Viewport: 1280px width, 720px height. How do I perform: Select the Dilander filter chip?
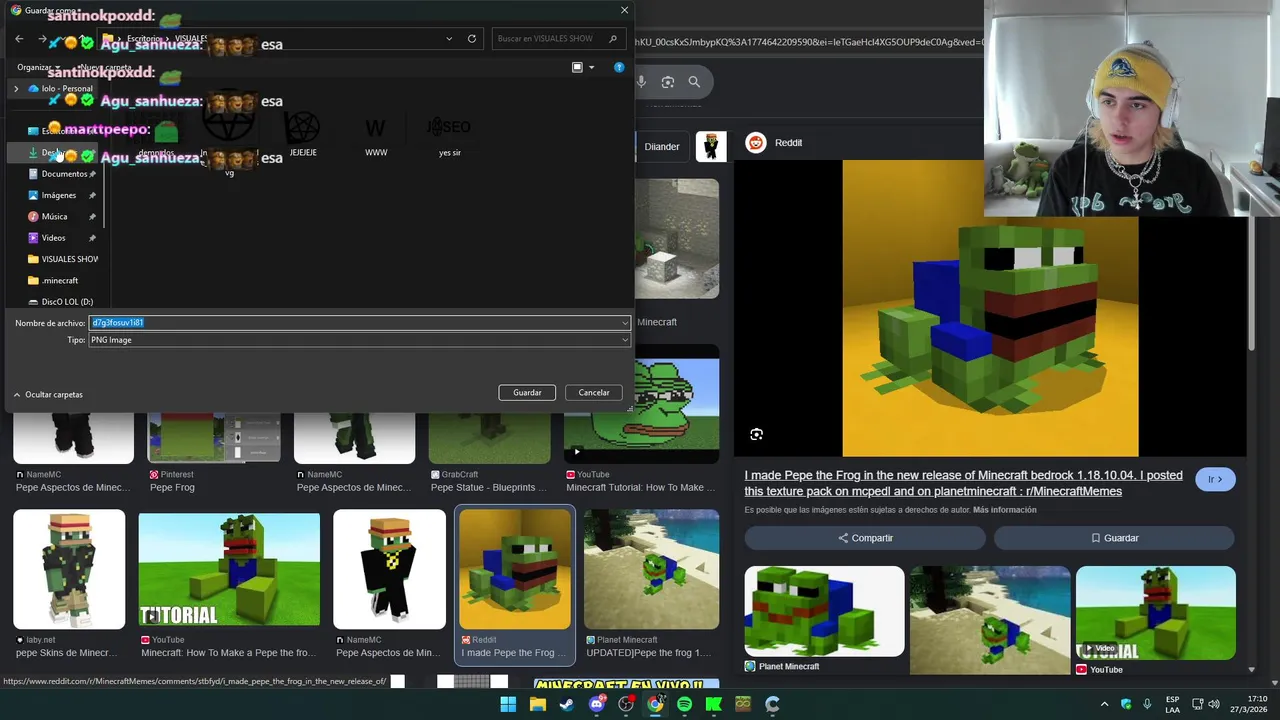(x=661, y=146)
